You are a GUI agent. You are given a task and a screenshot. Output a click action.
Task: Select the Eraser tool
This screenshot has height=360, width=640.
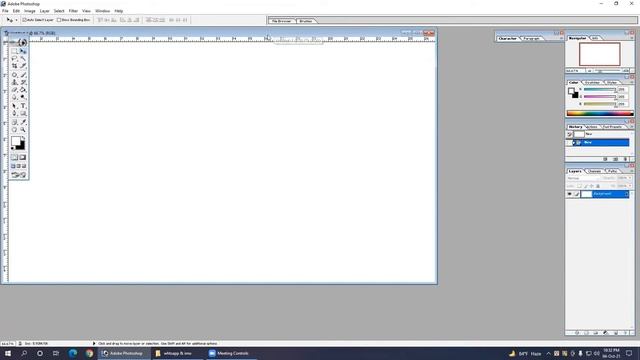[x=14, y=90]
